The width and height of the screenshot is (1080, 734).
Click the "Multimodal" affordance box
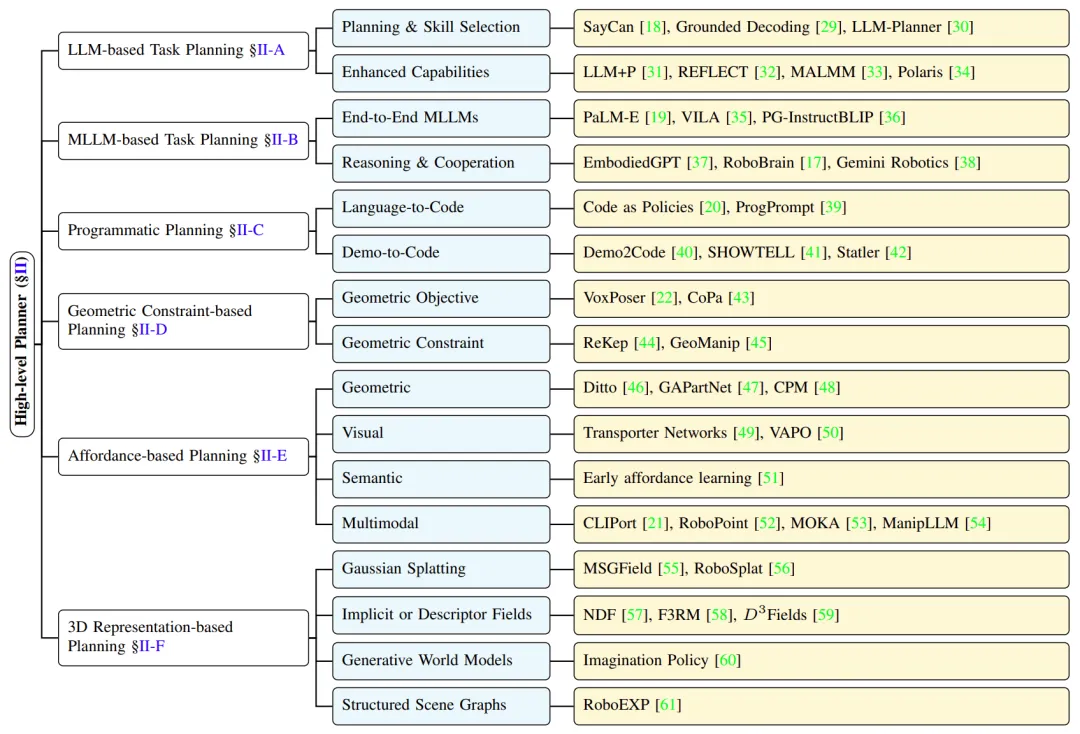point(441,523)
